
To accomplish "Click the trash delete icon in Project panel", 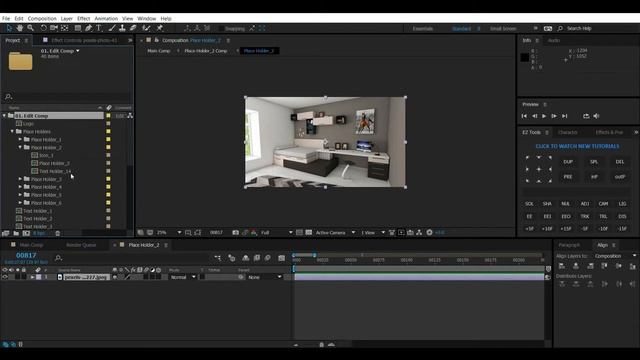I will tap(58, 233).
